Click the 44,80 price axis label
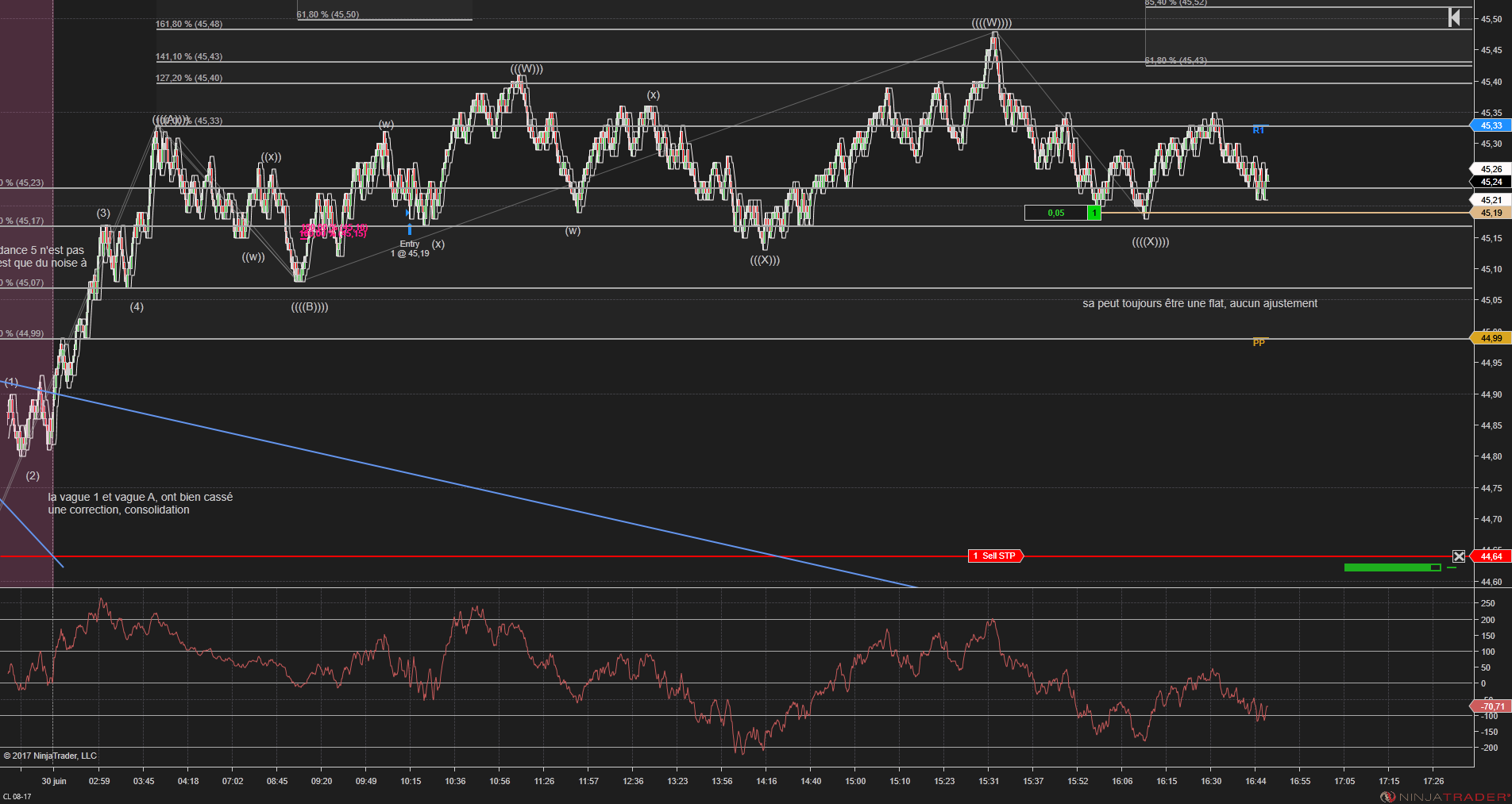 point(1491,456)
